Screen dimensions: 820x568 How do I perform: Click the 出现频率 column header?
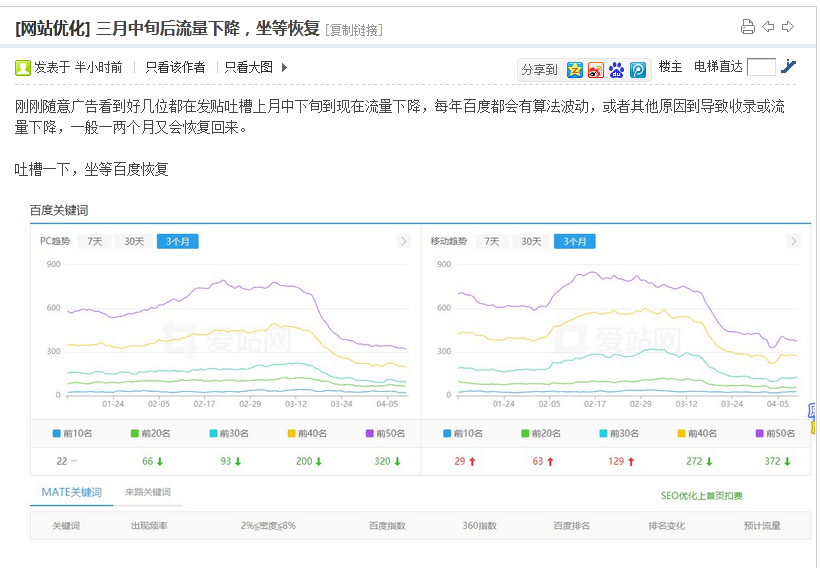[x=149, y=526]
